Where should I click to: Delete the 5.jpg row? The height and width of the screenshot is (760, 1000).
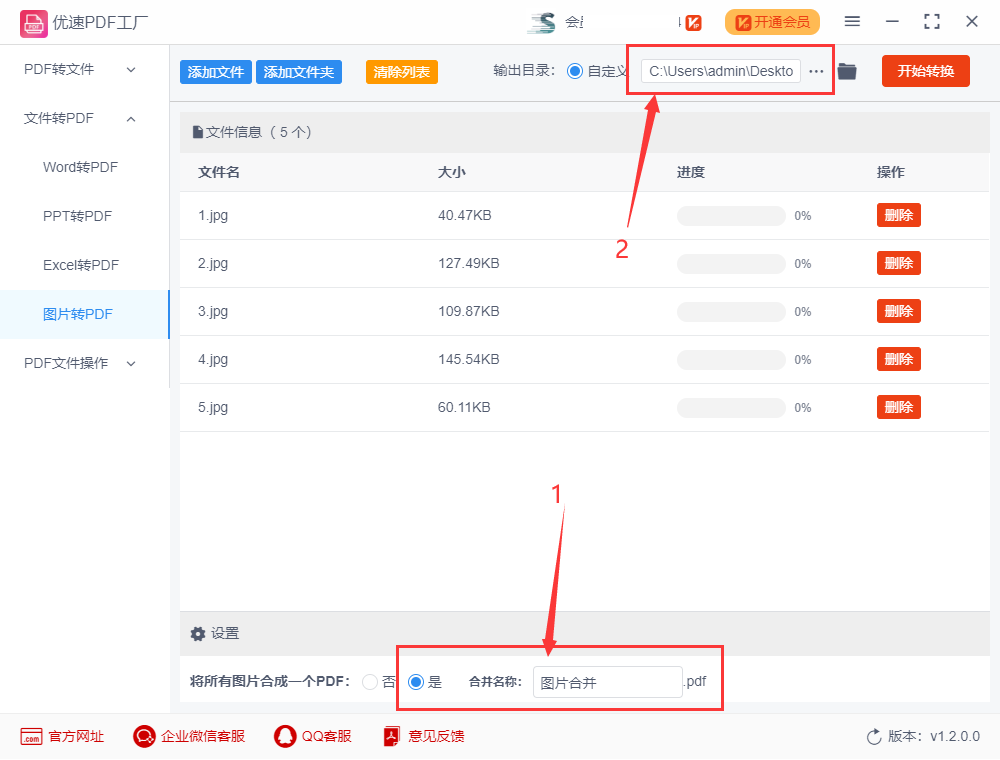point(899,407)
